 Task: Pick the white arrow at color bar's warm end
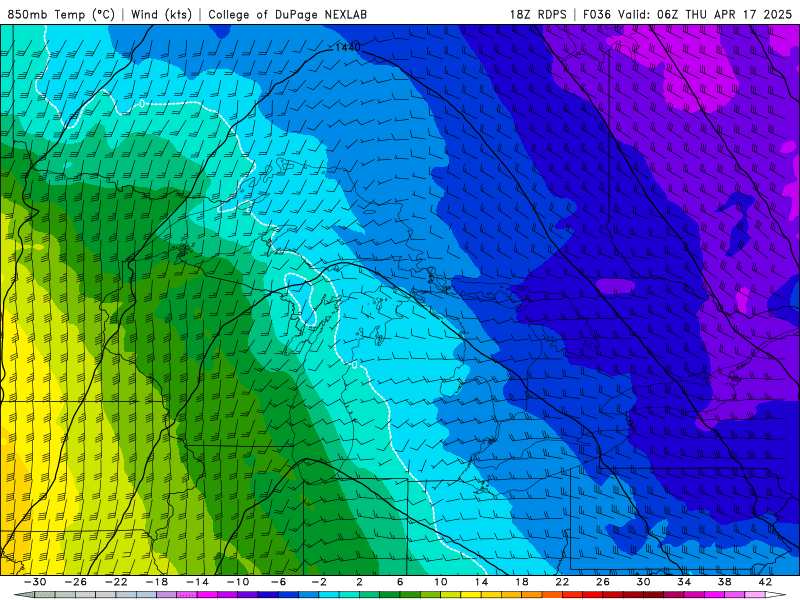tap(776, 595)
